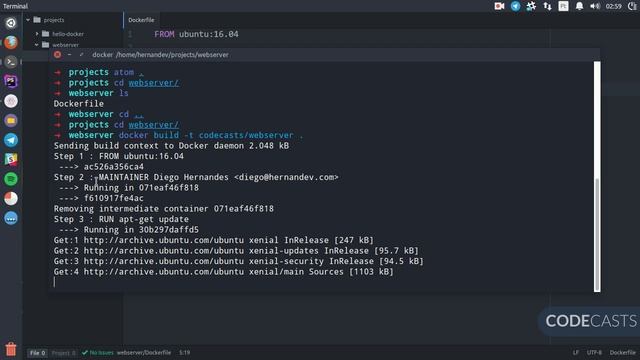Open the notifications bell indicator
Viewport: 640px width, 360px height.
[579, 6]
